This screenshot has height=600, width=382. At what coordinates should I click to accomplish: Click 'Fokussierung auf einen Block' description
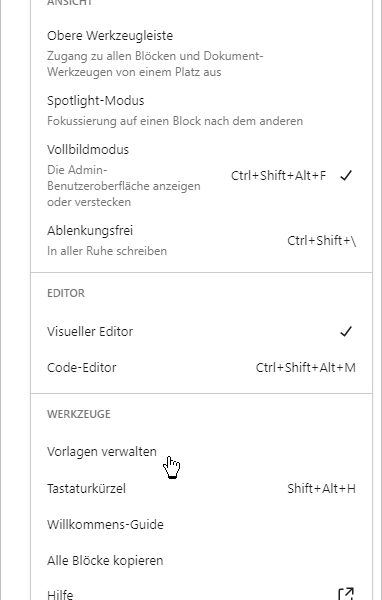tap(175, 121)
